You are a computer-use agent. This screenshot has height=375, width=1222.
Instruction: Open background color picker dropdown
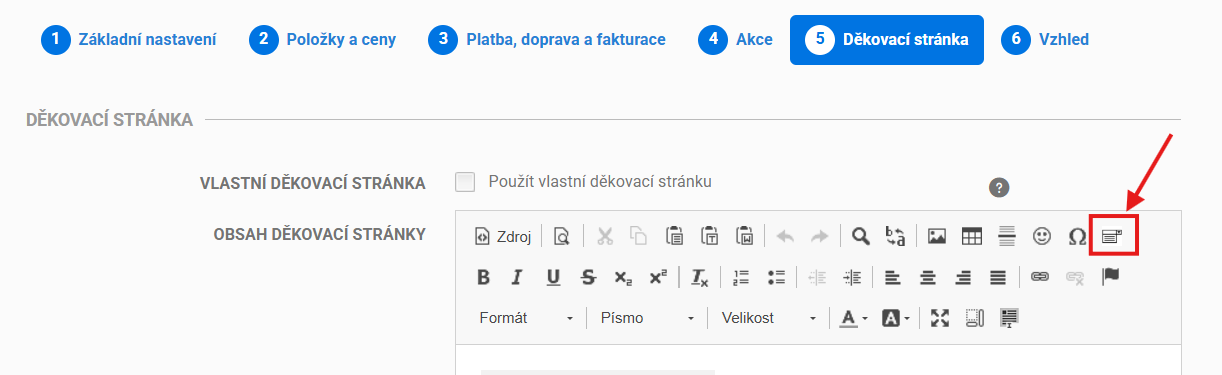[896, 318]
